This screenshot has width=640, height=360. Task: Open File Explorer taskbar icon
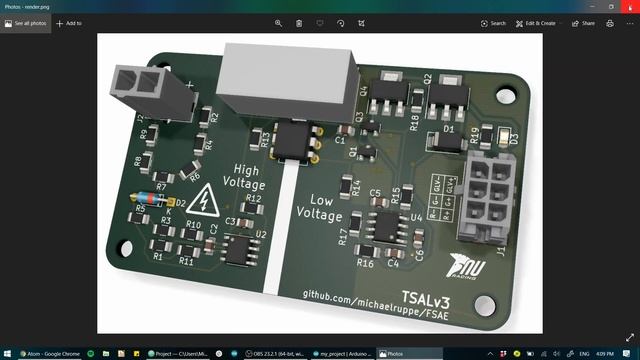tap(106, 353)
